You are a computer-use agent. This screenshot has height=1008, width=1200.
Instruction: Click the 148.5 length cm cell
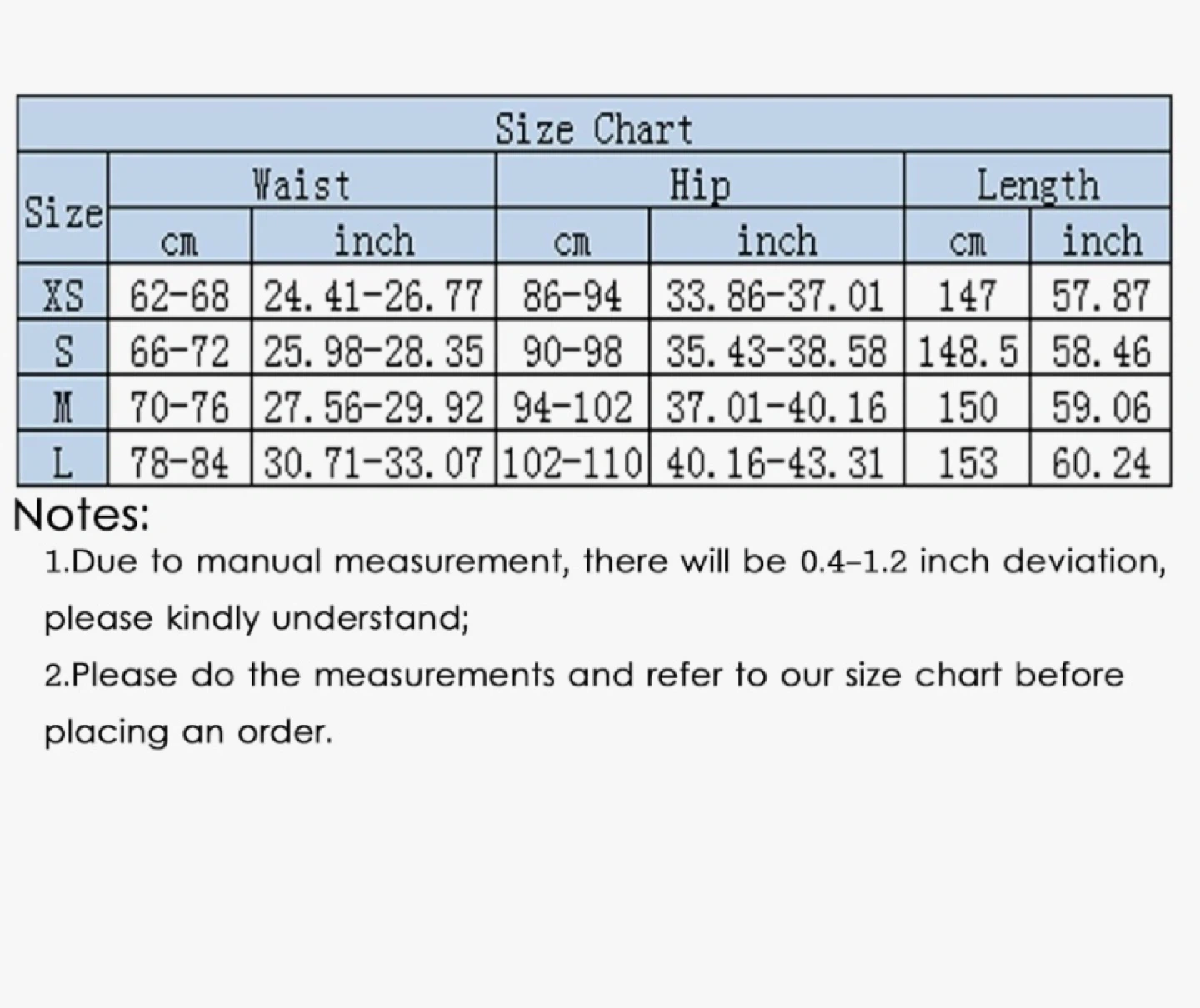tap(967, 352)
